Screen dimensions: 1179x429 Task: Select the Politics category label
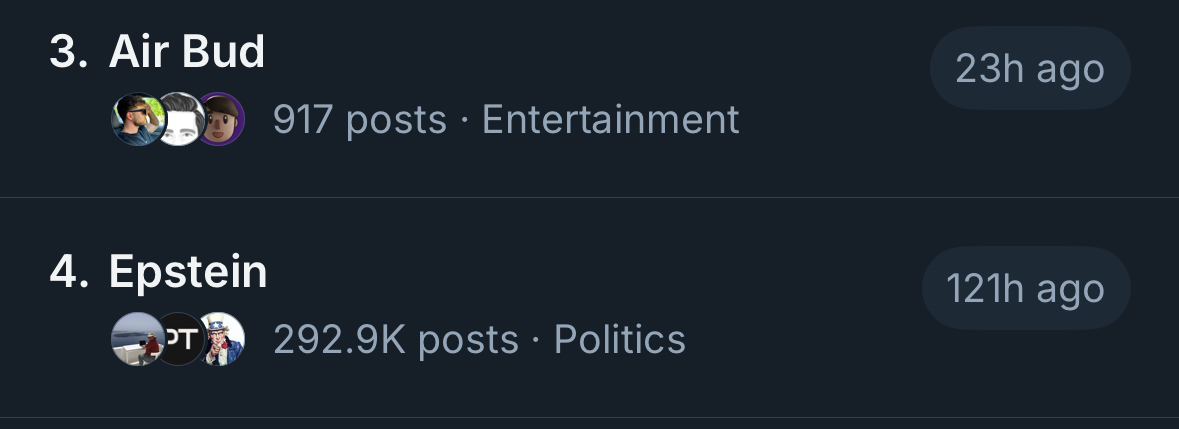620,340
